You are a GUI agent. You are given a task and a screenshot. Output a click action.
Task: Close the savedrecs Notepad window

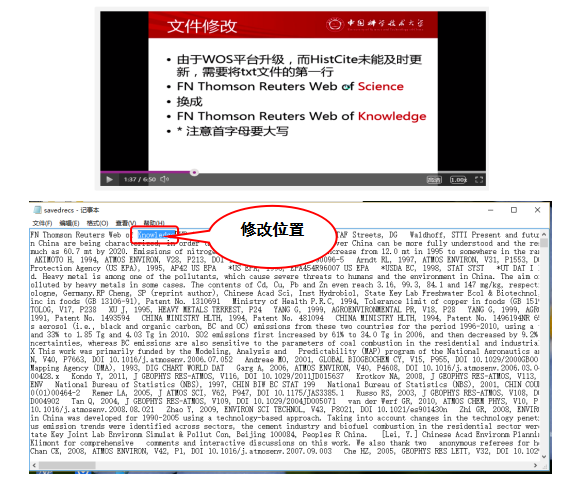537,210
